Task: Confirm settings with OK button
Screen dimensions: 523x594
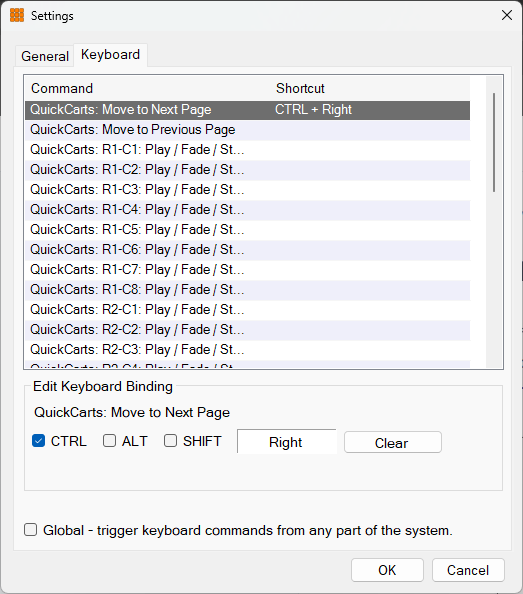Action: 387,570
